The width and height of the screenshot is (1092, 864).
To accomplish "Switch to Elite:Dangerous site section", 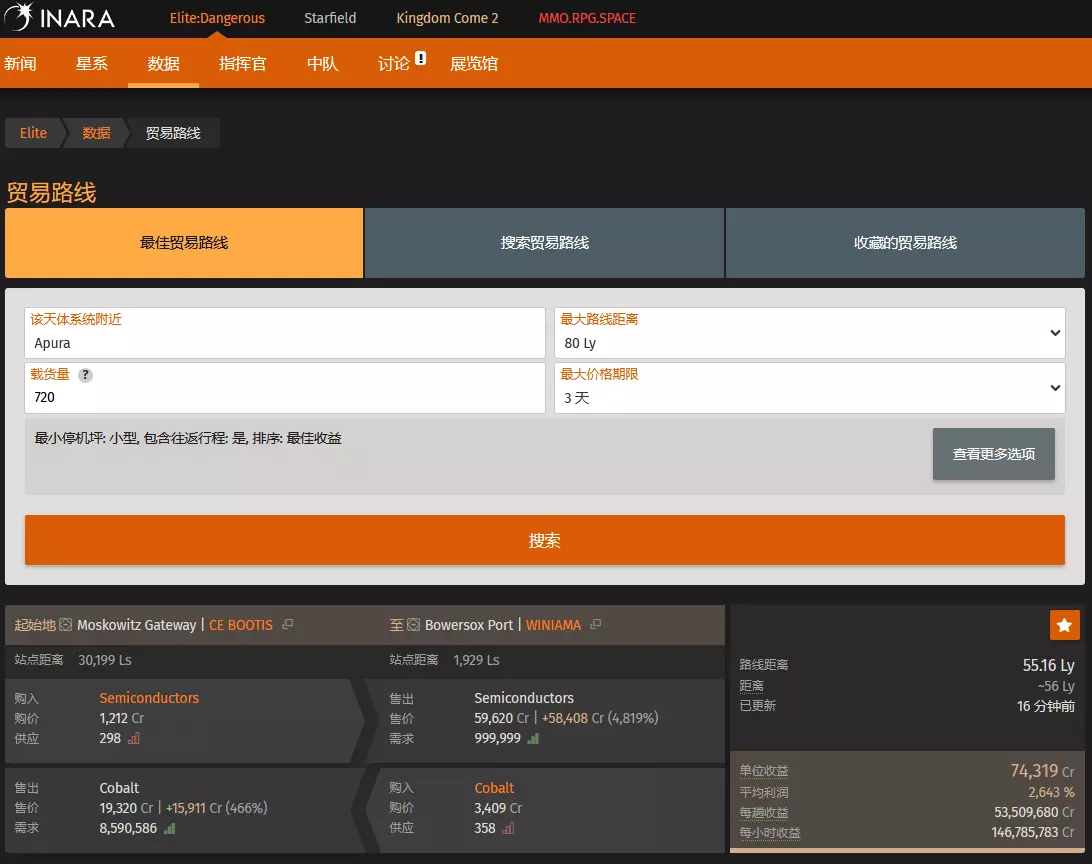I will (x=217, y=18).
